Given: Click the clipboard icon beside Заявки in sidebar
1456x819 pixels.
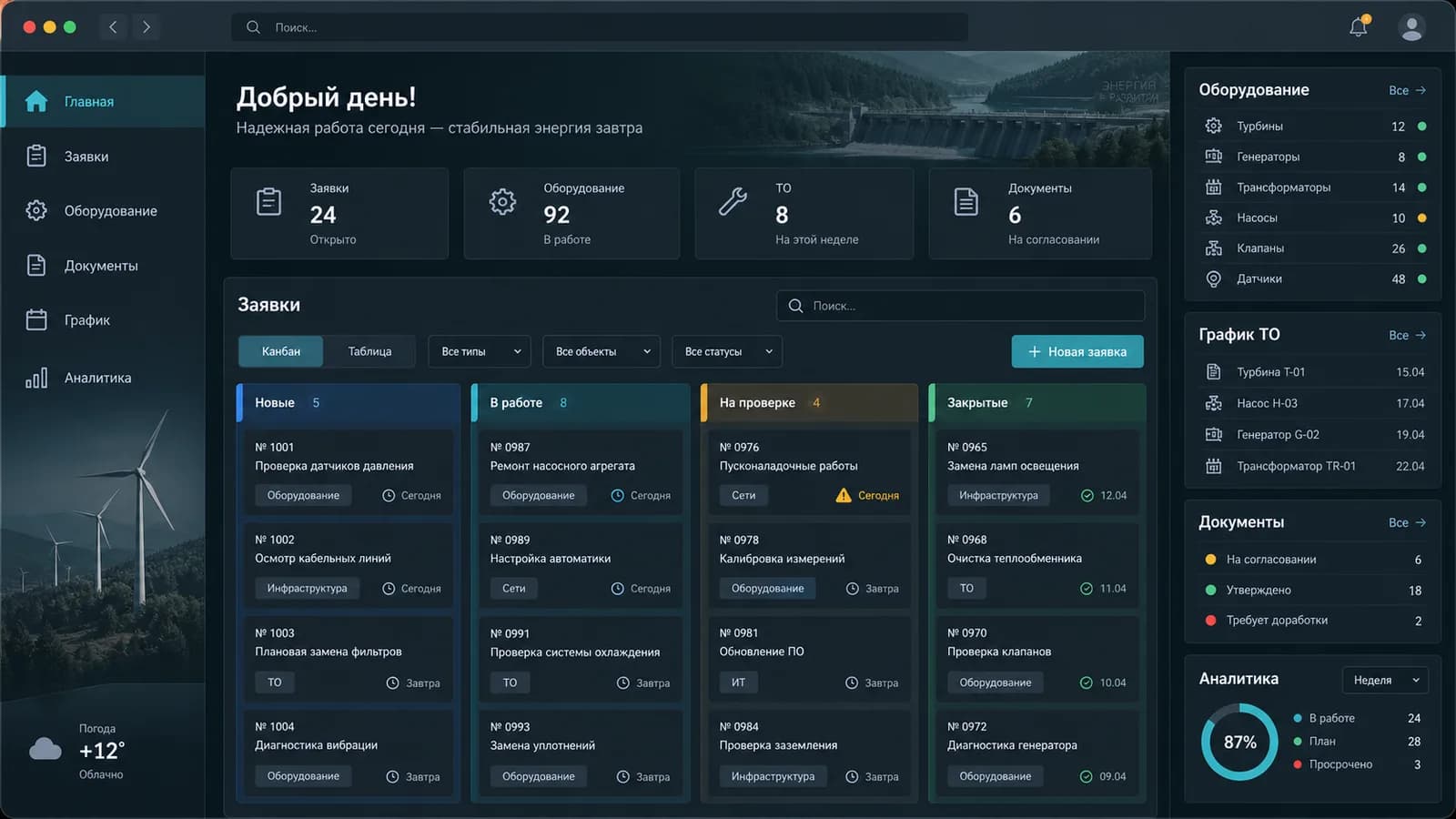Looking at the screenshot, I should [x=36, y=156].
